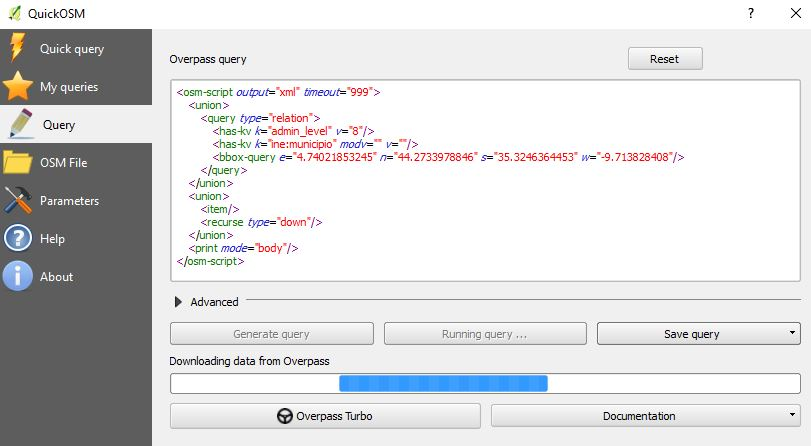Screen dimensions: 811x446
Task: Expand the Advanced section triangle
Action: 178,302
